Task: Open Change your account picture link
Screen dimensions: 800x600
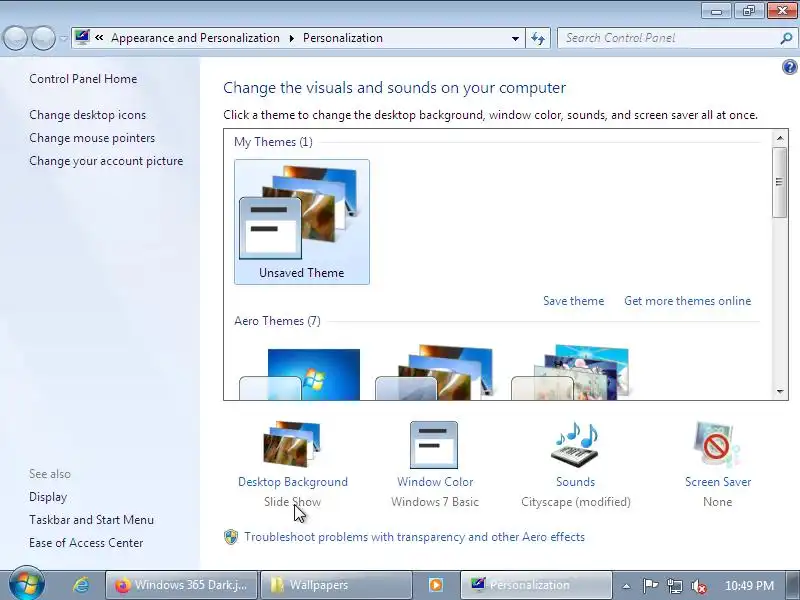Action: pos(106,161)
